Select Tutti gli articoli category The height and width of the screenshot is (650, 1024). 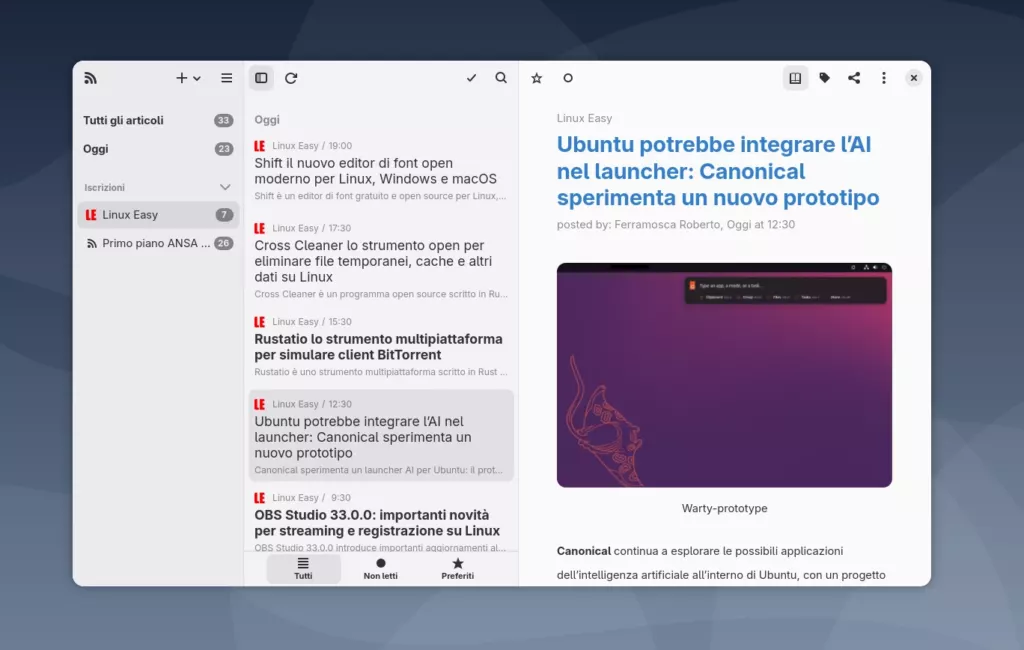click(x=157, y=120)
